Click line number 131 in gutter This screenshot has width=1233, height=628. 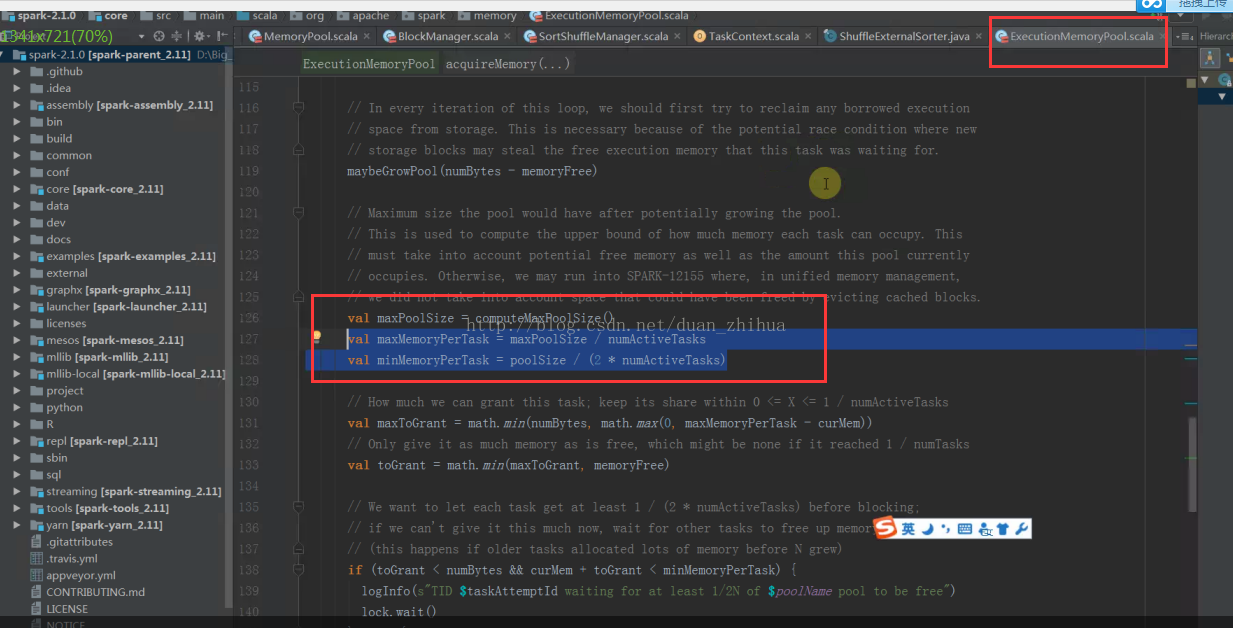pyautogui.click(x=248, y=423)
